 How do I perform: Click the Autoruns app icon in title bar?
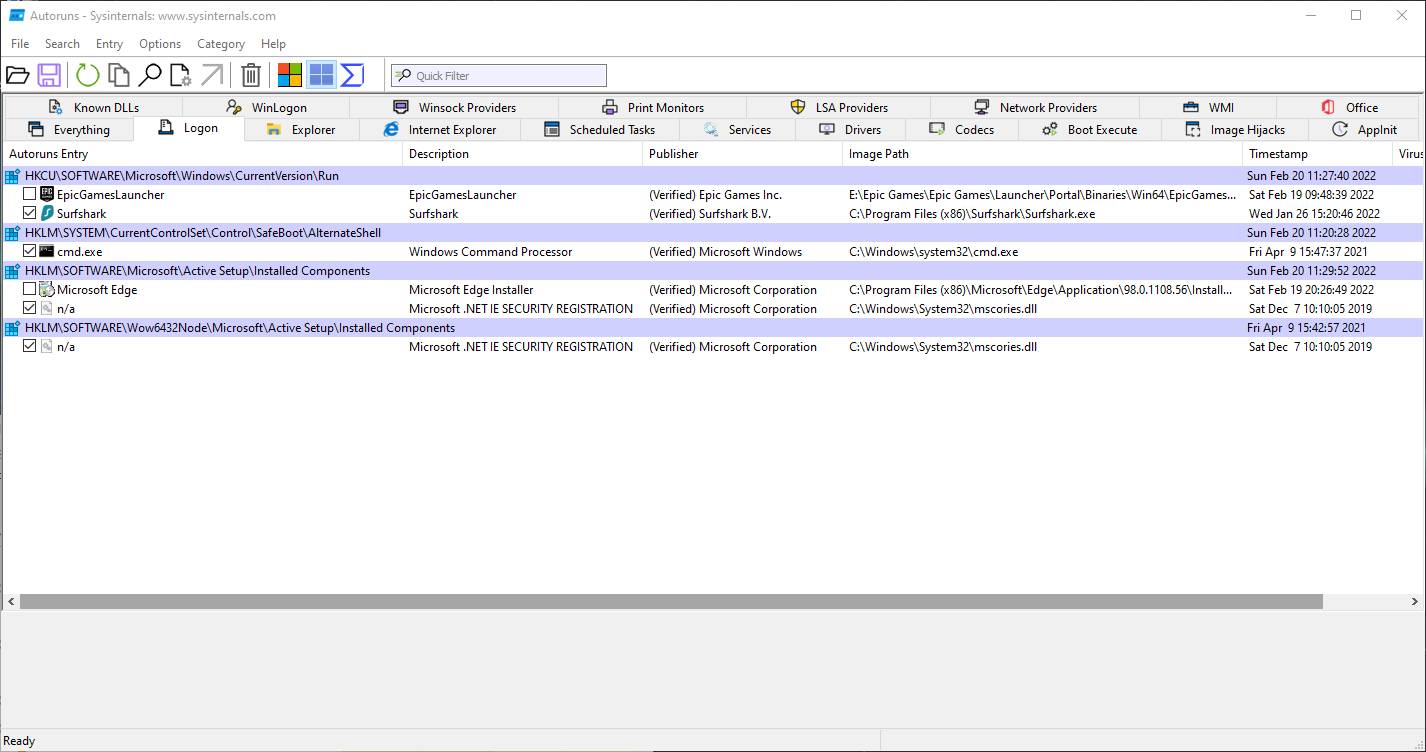[16, 16]
